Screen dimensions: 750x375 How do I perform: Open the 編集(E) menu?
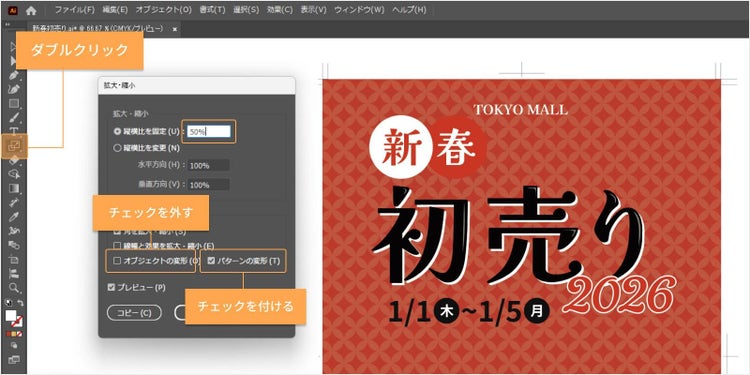tap(115, 10)
